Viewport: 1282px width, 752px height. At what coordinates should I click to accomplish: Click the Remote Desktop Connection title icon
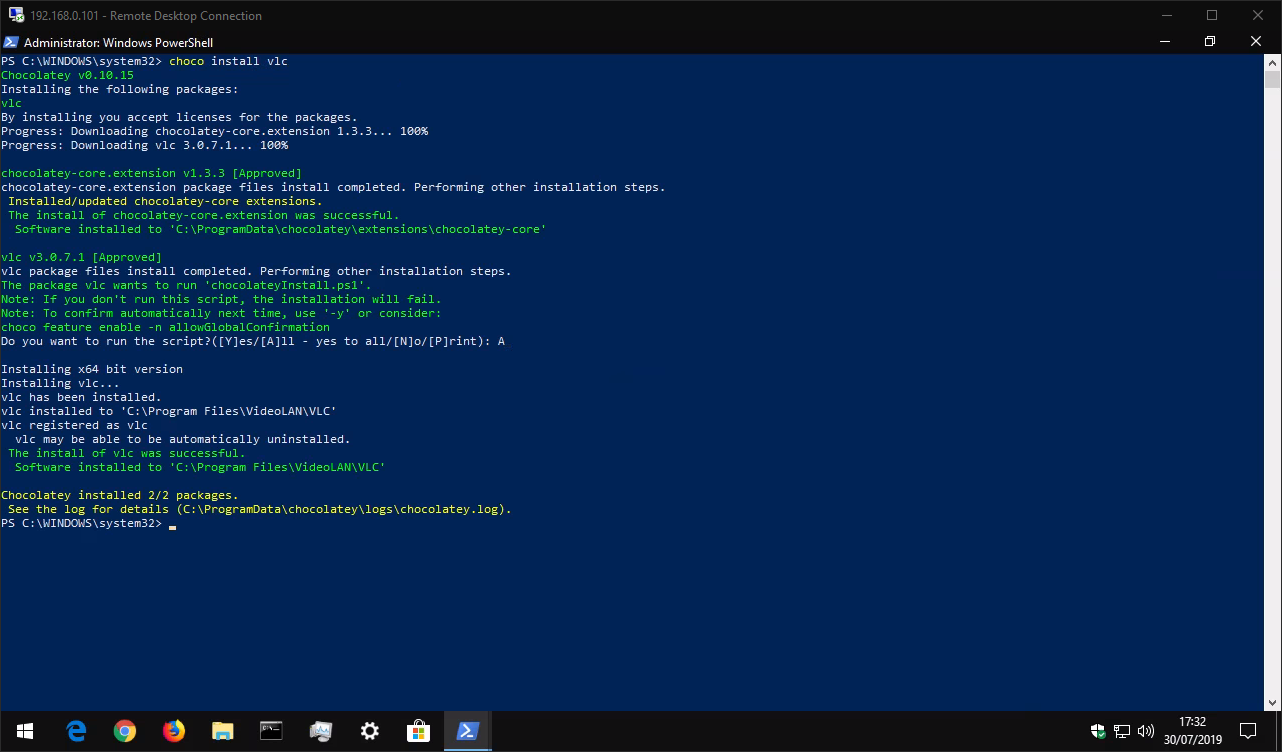pyautogui.click(x=16, y=15)
